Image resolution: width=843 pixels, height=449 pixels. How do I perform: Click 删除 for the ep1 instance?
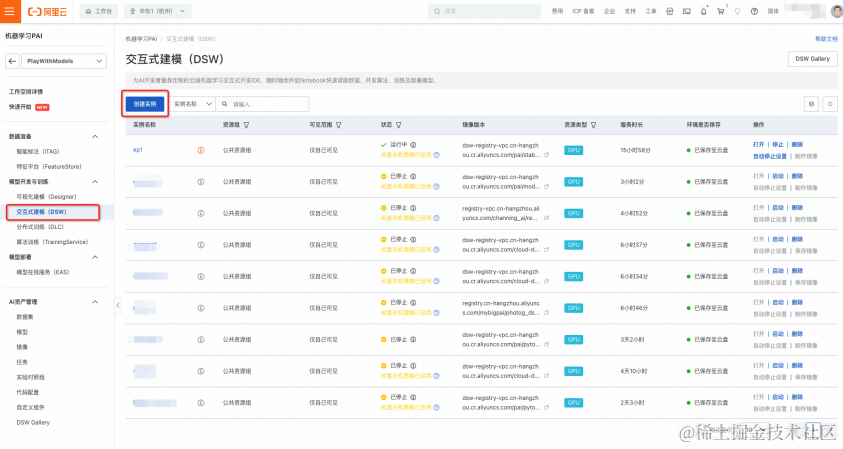pyautogui.click(x=797, y=145)
